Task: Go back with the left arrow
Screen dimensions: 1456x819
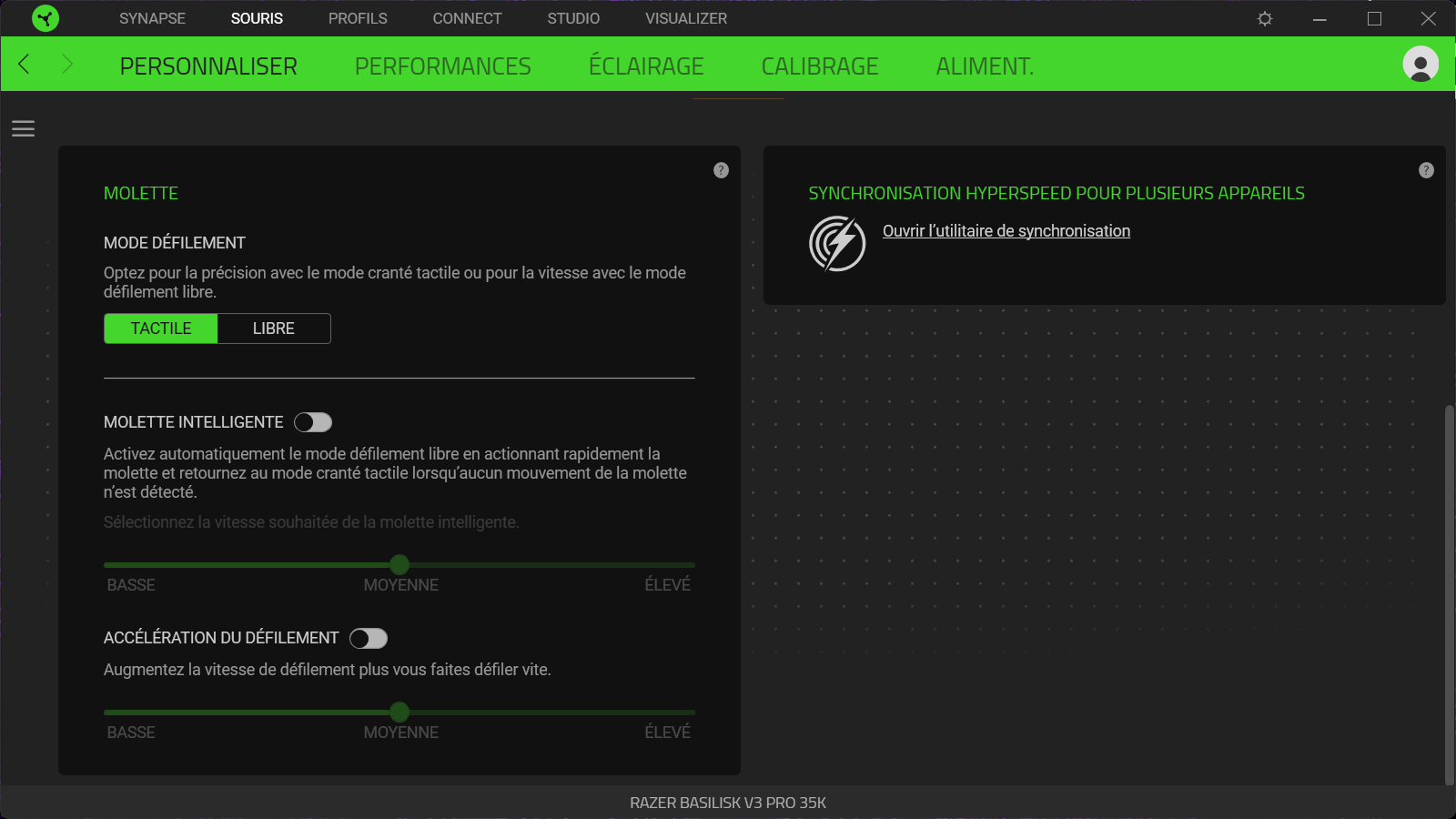Action: click(25, 64)
